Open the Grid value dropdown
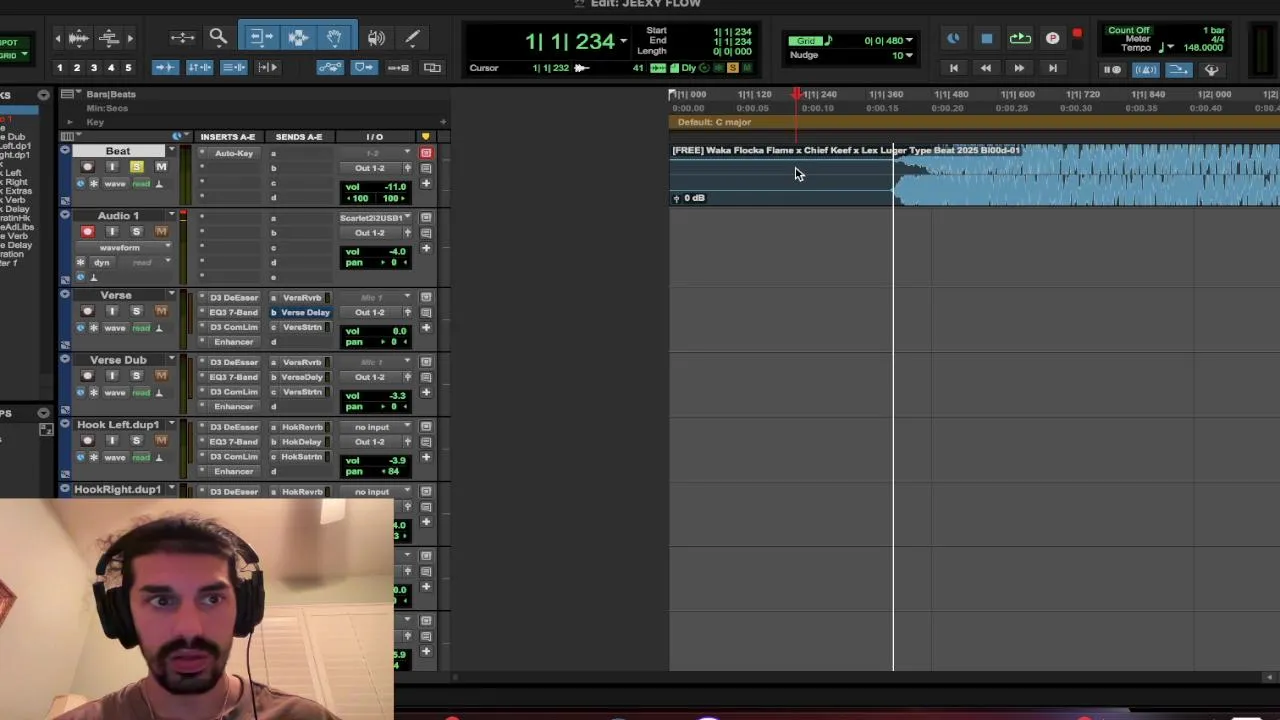This screenshot has height=720, width=1280. 909,41
